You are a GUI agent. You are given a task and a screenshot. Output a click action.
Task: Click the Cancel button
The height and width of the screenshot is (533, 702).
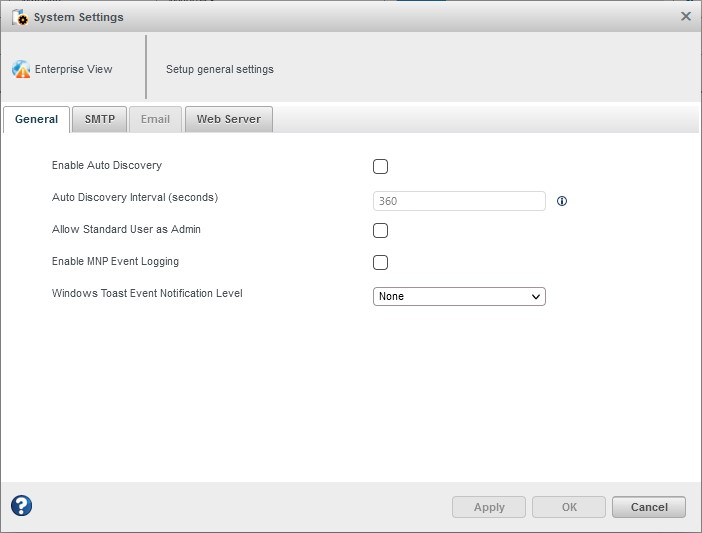(648, 507)
